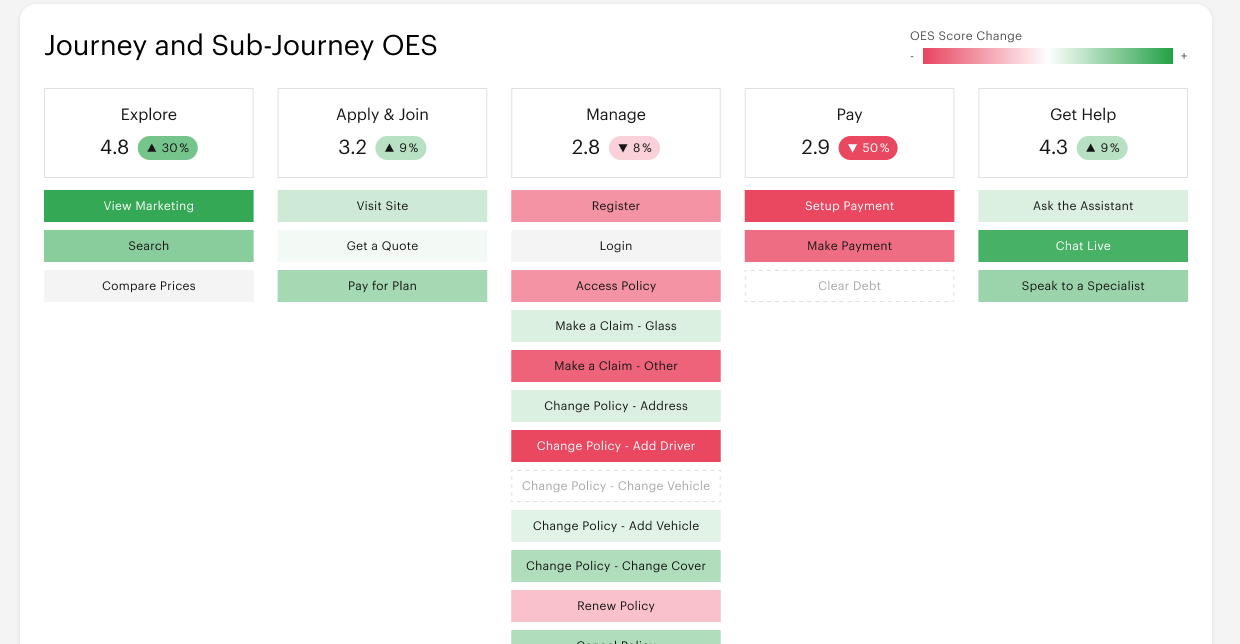Click the 50% decrease badge in Pay
1240x644 pixels.
pos(868,148)
